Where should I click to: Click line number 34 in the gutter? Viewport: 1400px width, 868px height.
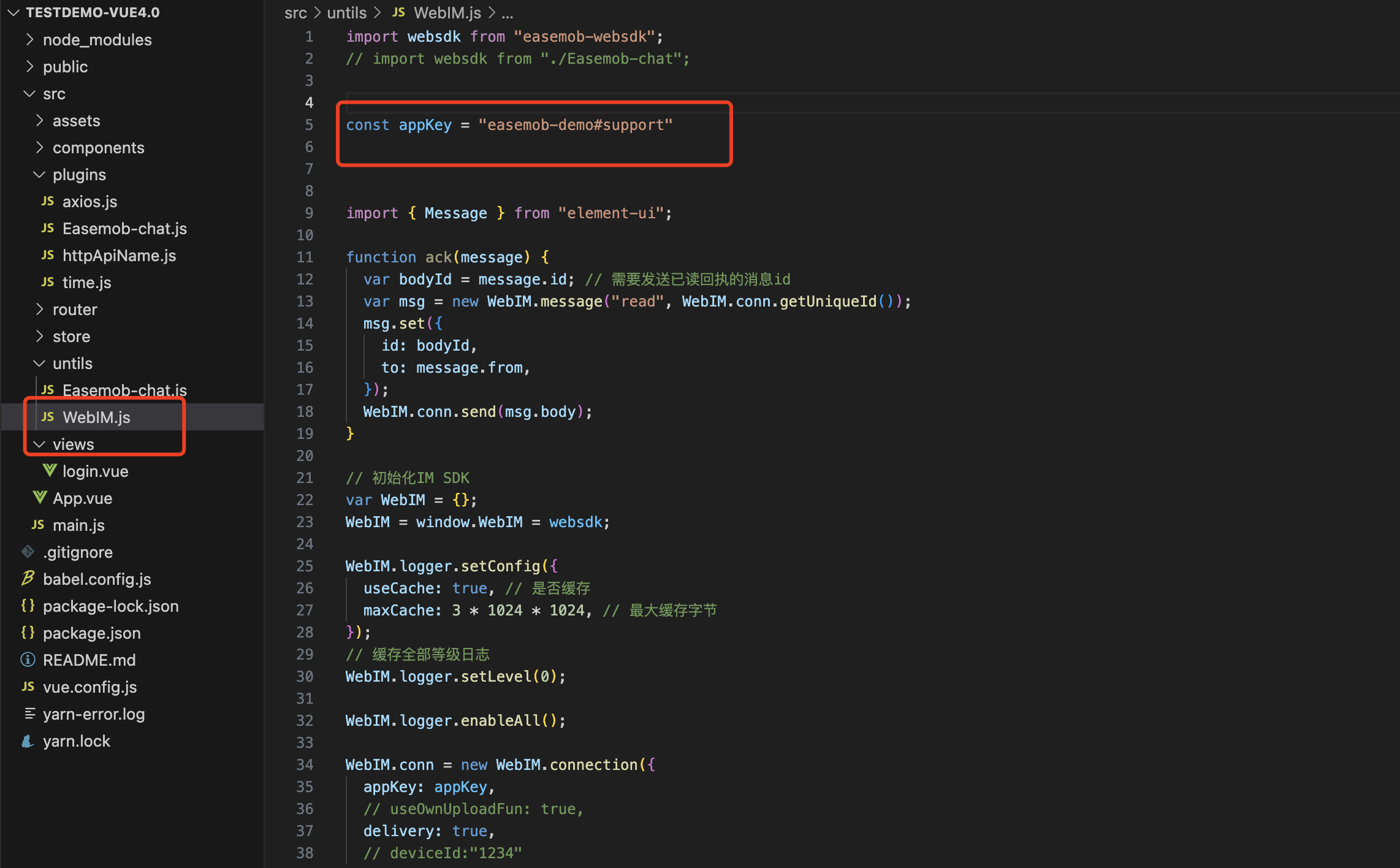click(305, 765)
